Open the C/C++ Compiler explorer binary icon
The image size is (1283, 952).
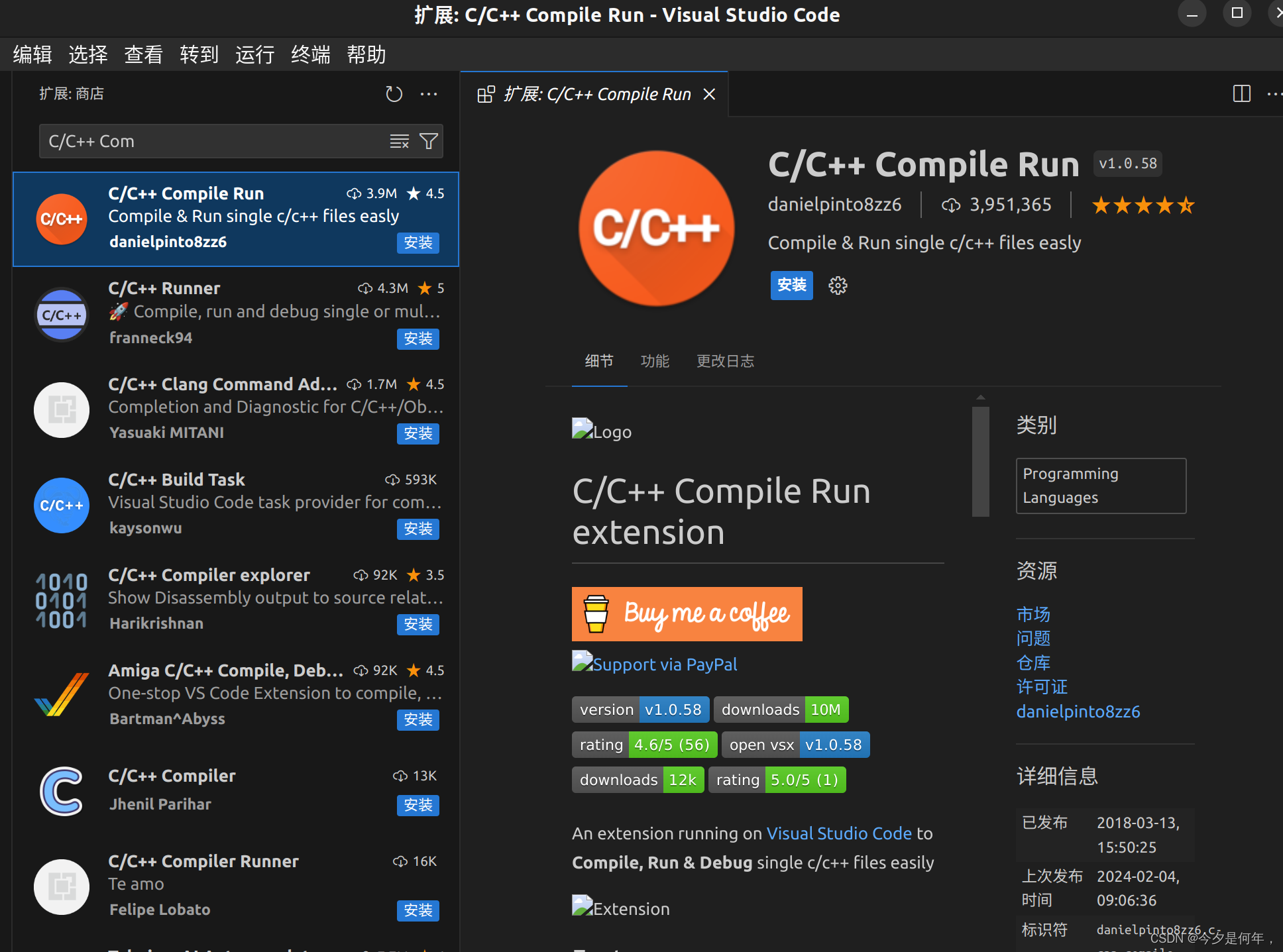pos(62,600)
